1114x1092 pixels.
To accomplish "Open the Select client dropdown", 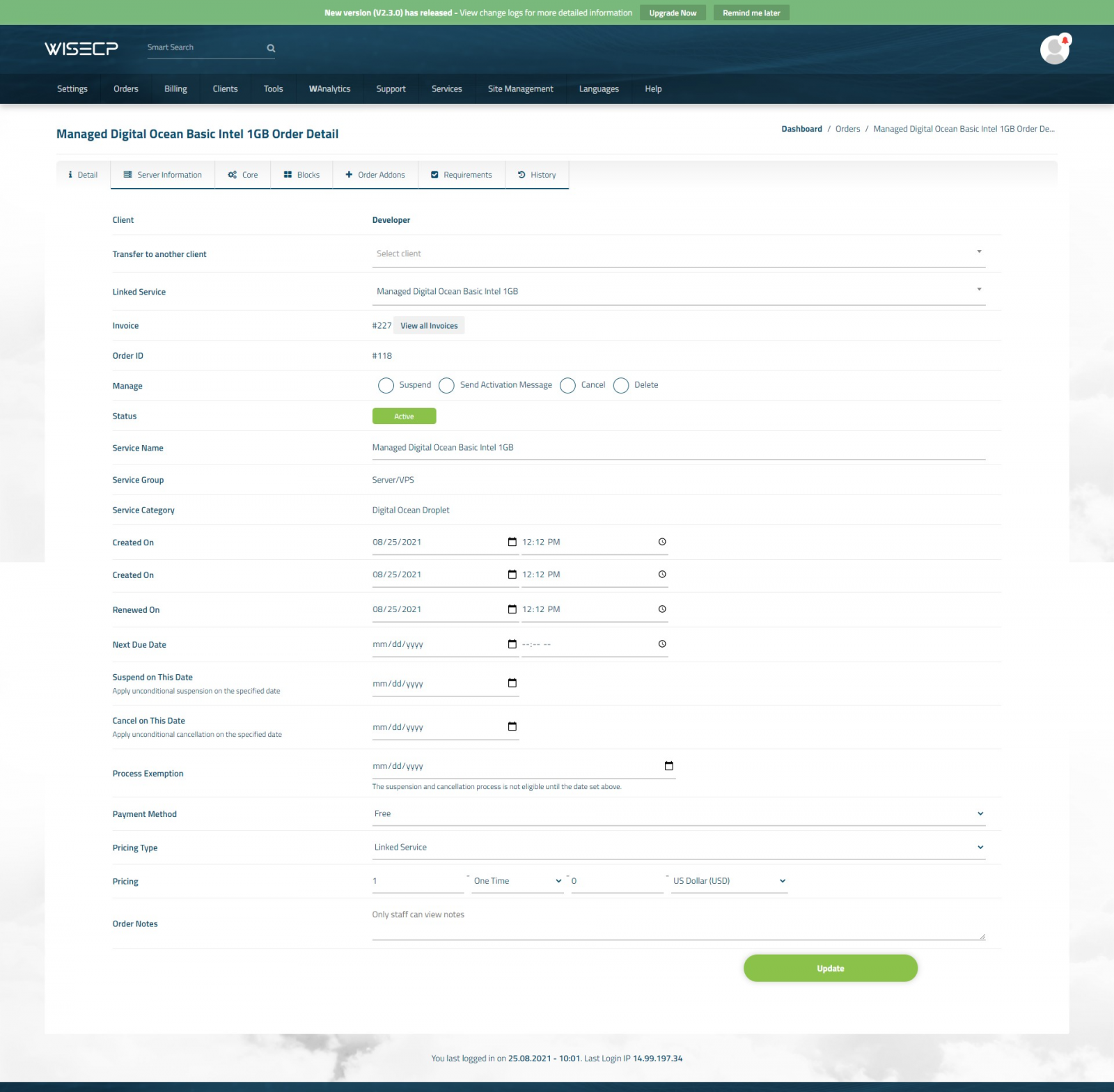I will (679, 253).
